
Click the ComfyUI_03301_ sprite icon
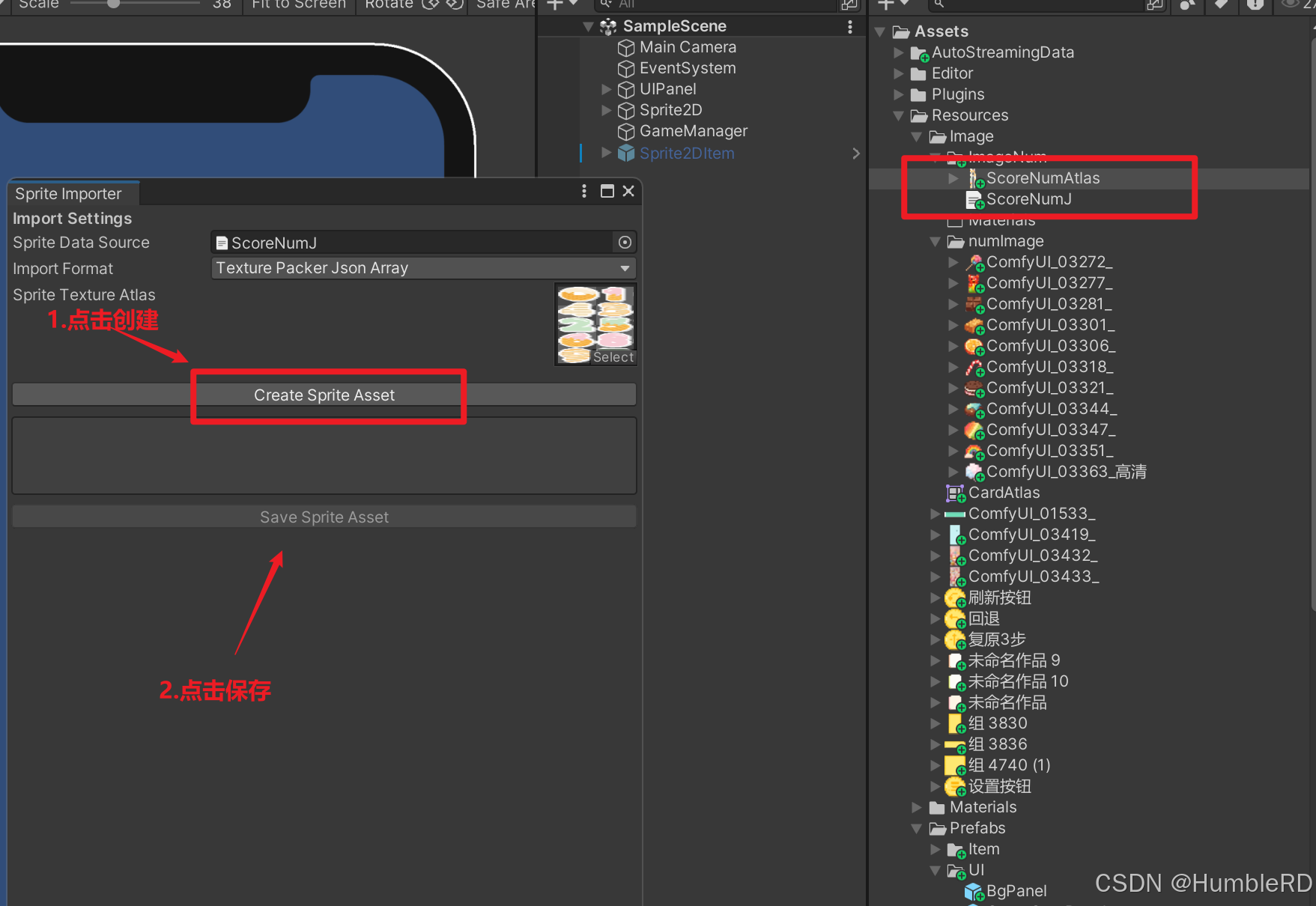tap(974, 325)
